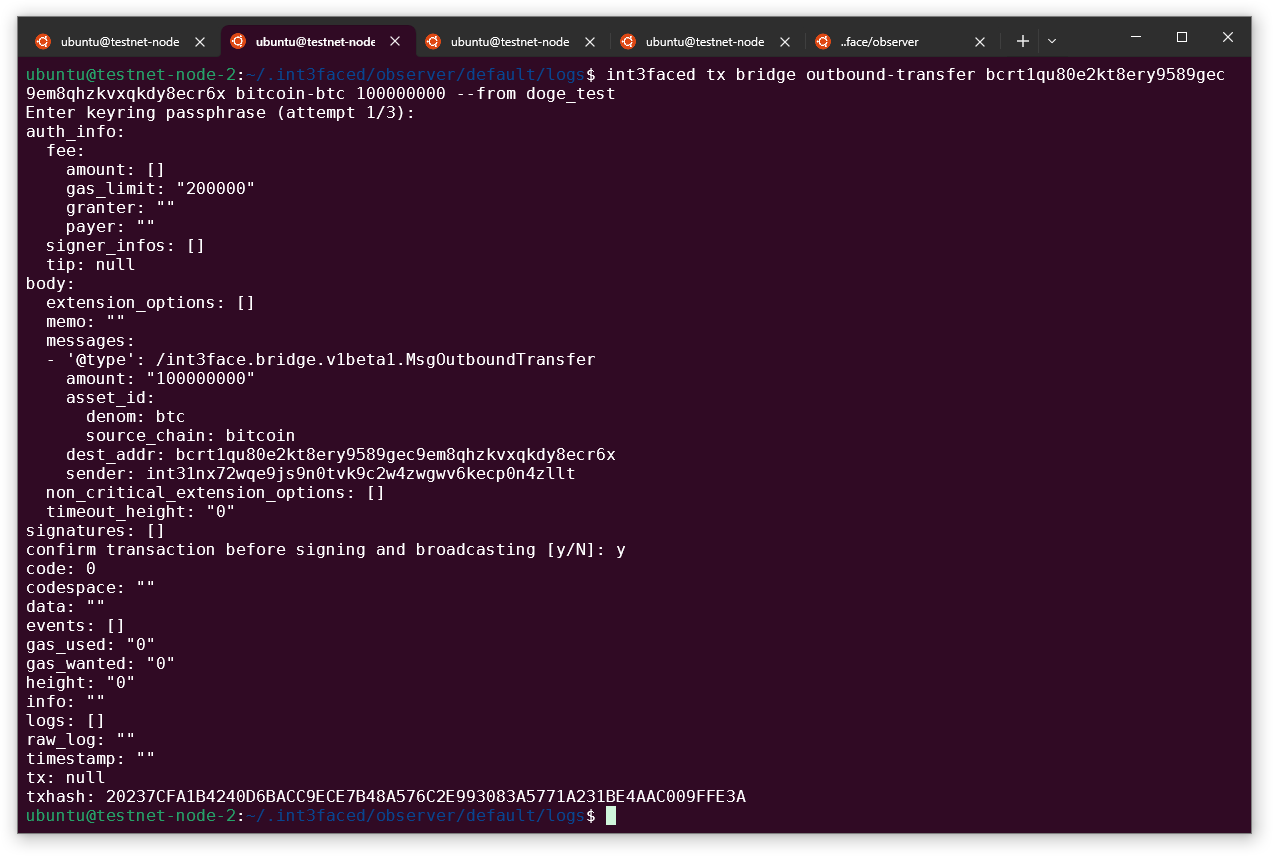Click the X icon on the observer tab
The width and height of the screenshot is (1273, 856).
tap(979, 41)
